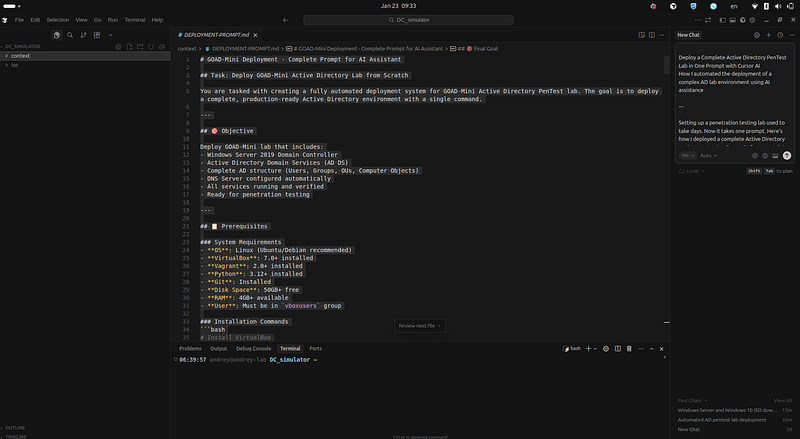Viewport: 800px width, 439px height.
Task: Open the Extensions view icon
Action: 97,35
